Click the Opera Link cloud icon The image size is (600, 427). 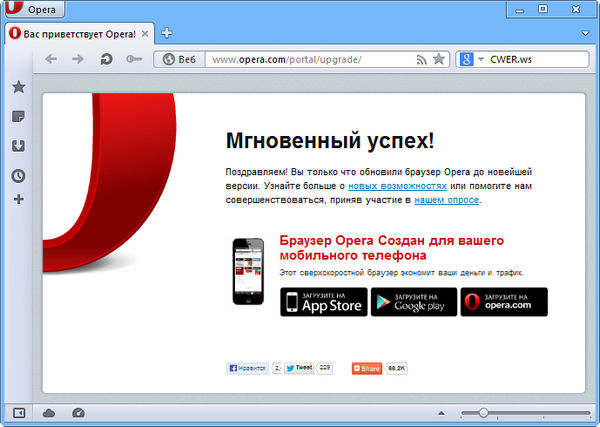click(49, 412)
